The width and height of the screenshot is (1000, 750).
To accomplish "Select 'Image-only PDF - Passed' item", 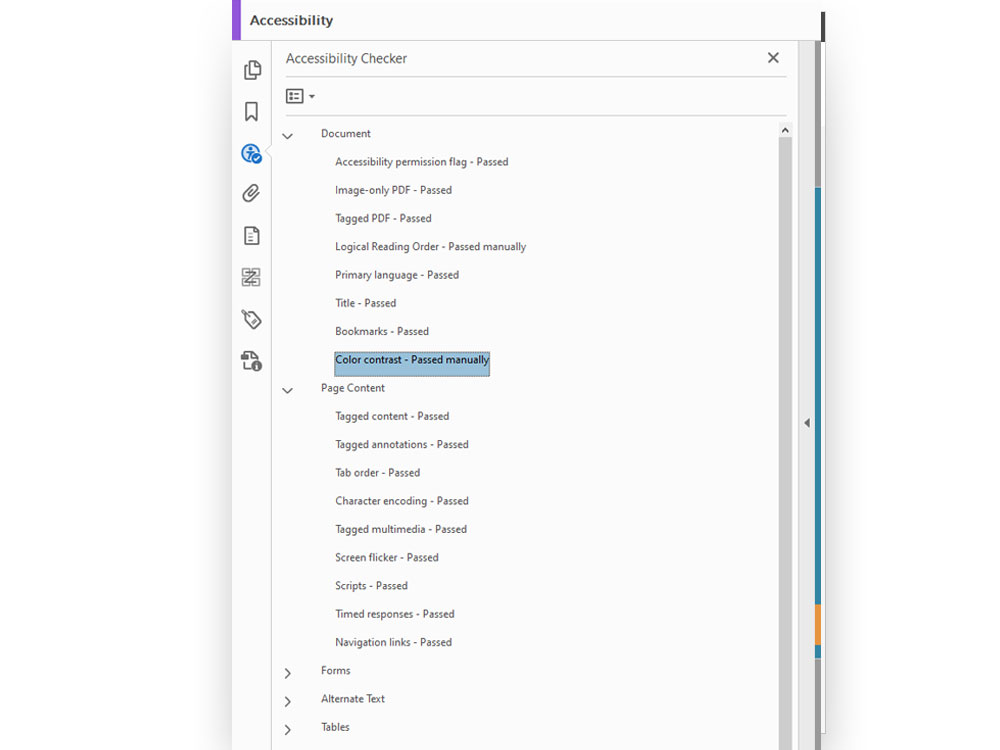I will tap(393, 190).
